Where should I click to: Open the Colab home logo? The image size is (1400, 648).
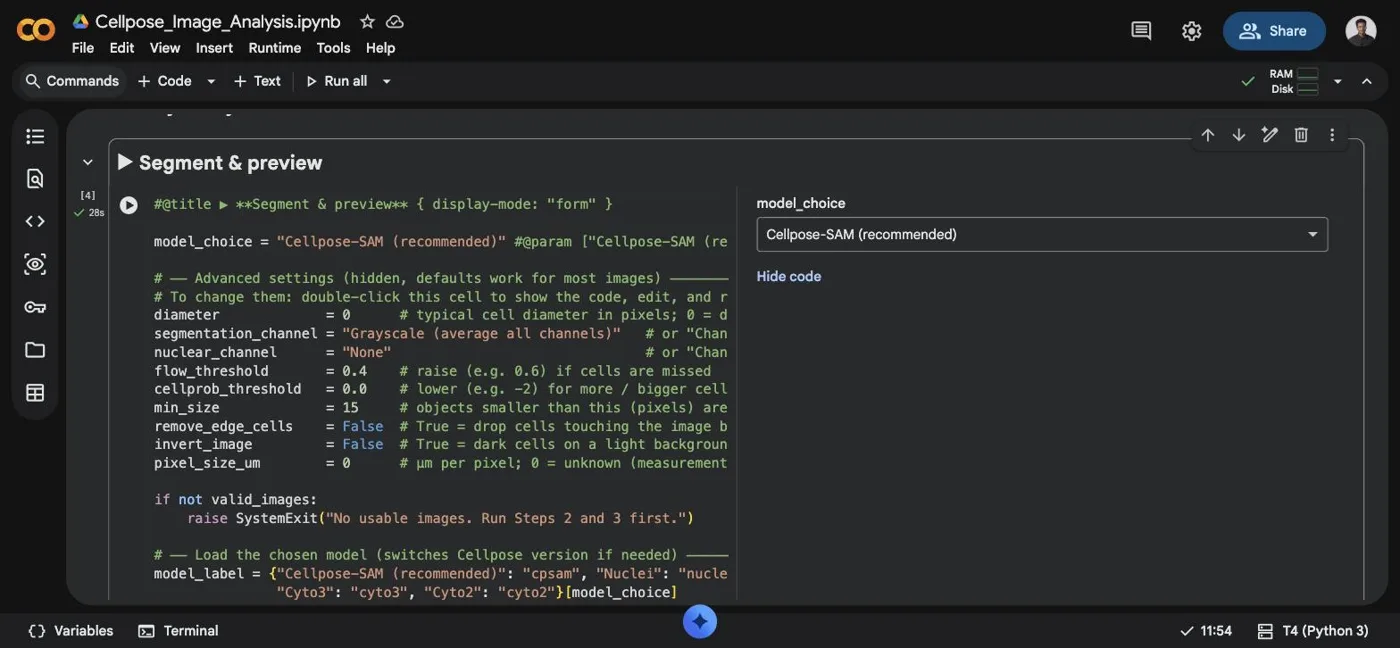pyautogui.click(x=36, y=31)
